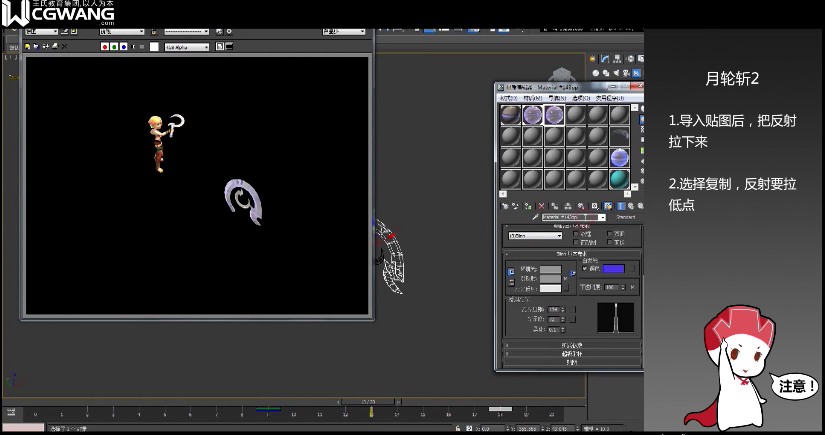Click the diffuse M map button
Screen dimensions: 825x435
(x=566, y=278)
